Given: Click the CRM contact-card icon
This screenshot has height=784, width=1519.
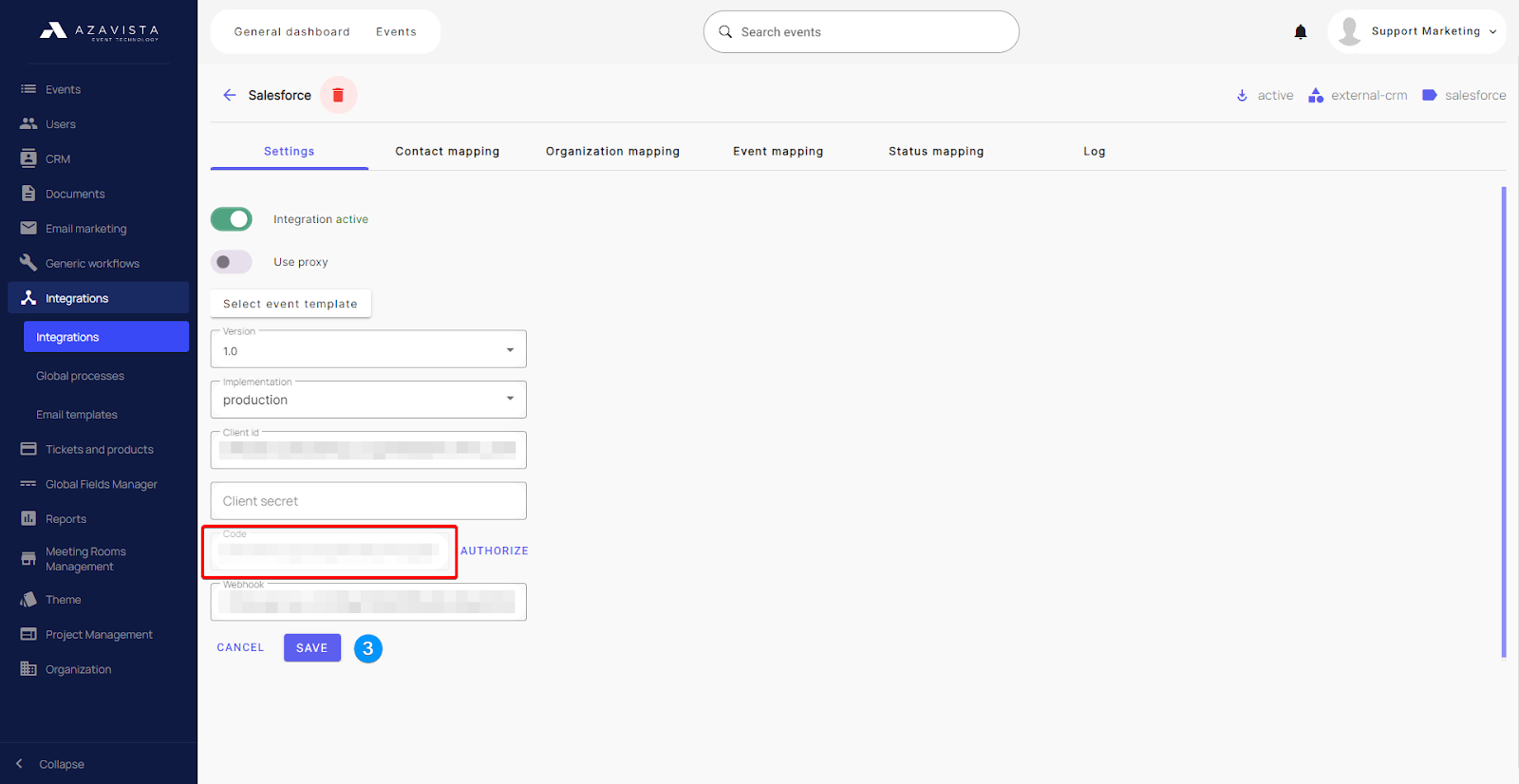Looking at the screenshot, I should [x=28, y=159].
